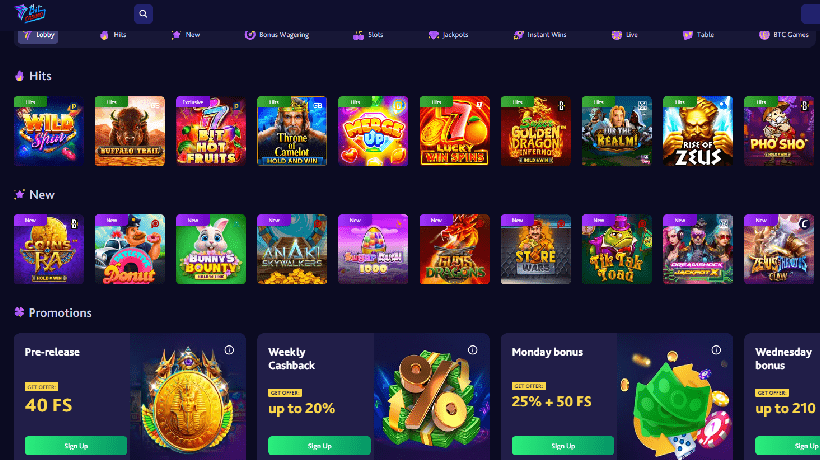Click the casino logo in header
The image size is (820, 460).
30,13
